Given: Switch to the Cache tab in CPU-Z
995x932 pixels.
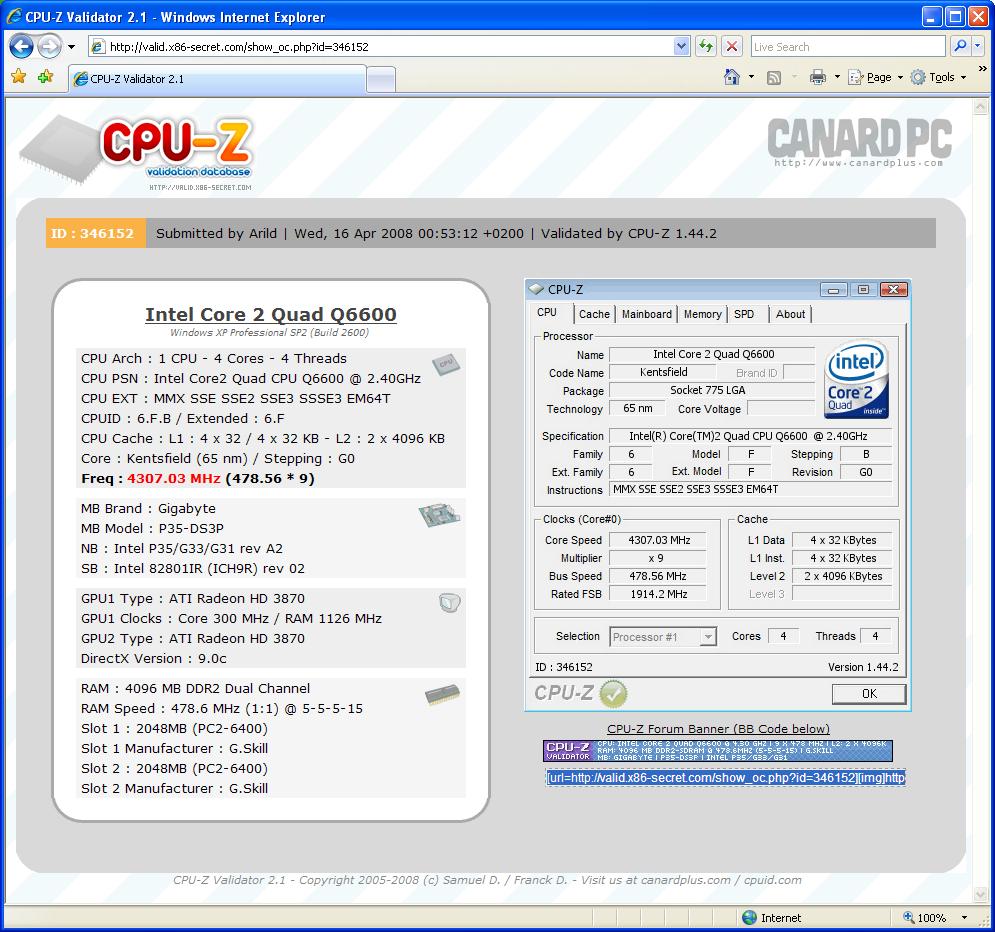Looking at the screenshot, I should coord(594,314).
